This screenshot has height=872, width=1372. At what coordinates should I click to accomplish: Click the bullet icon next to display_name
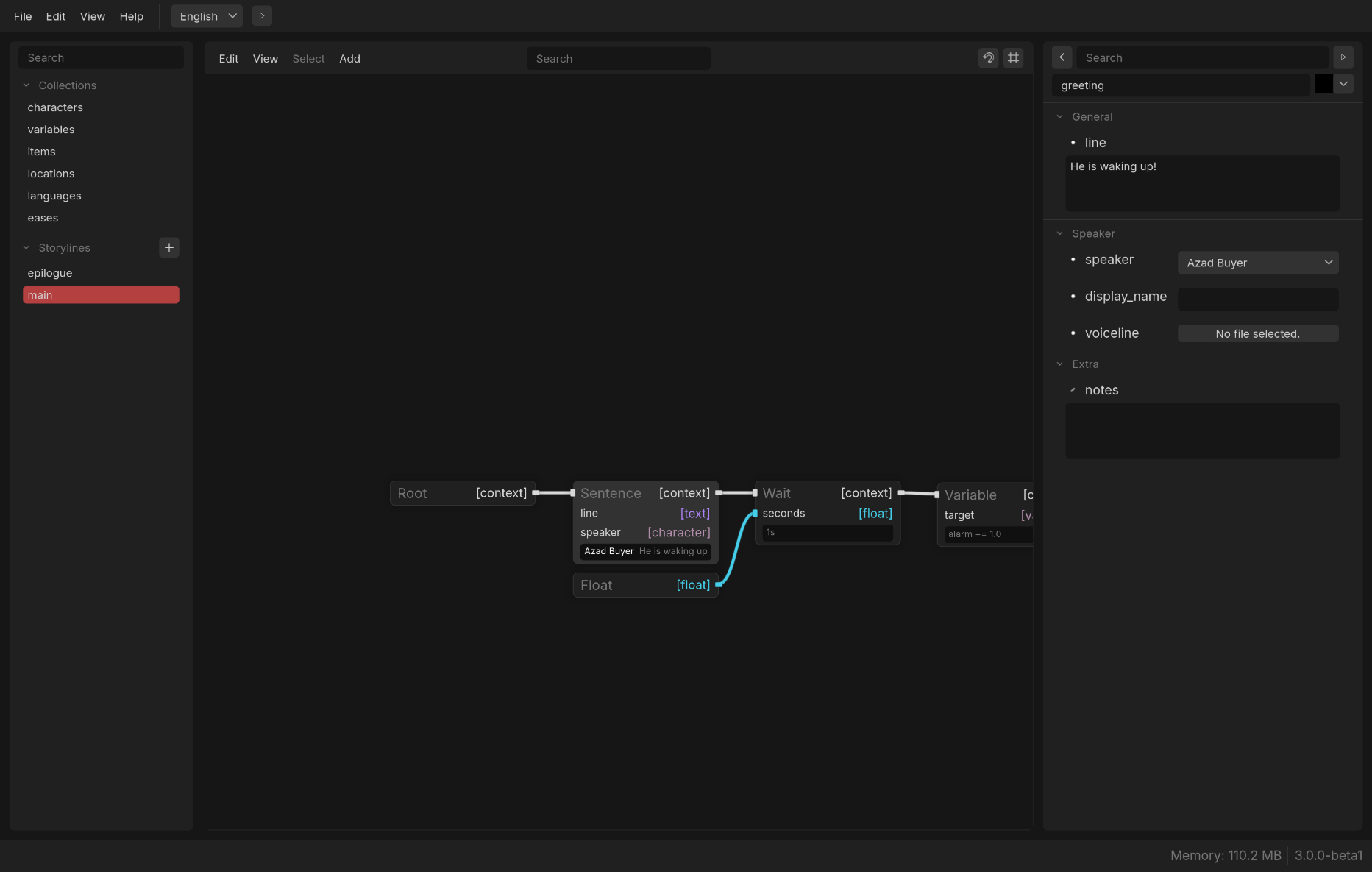click(x=1073, y=297)
